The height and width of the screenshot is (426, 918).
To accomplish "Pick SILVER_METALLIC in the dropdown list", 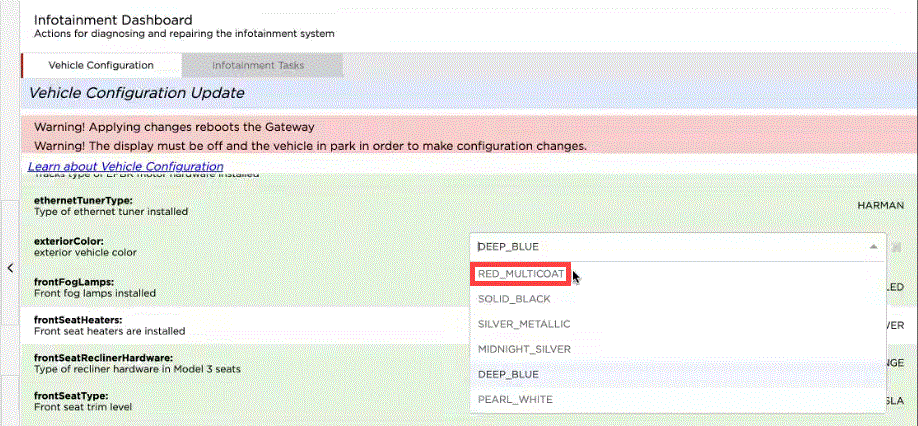I will 524,324.
